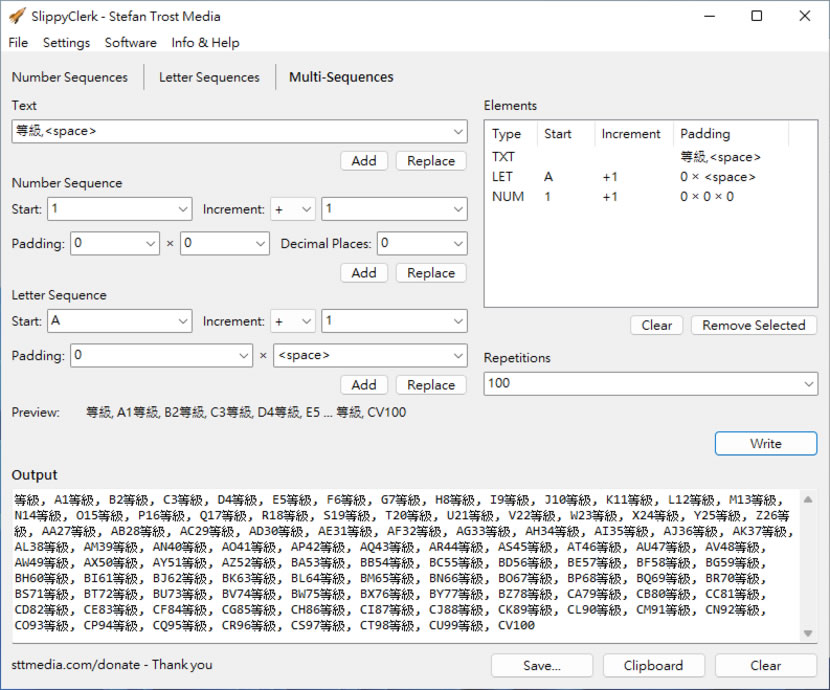Viewport: 830px width, 690px height.
Task: Add the Number Sequence element
Action: [364, 273]
